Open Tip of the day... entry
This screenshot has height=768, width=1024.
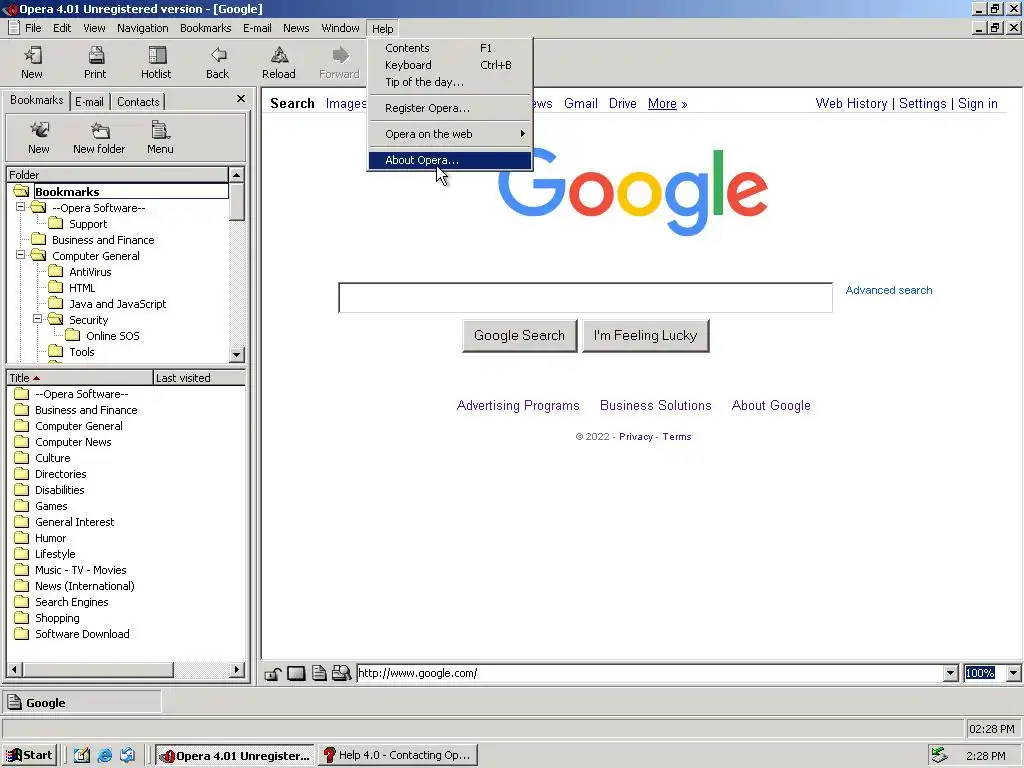click(450, 82)
